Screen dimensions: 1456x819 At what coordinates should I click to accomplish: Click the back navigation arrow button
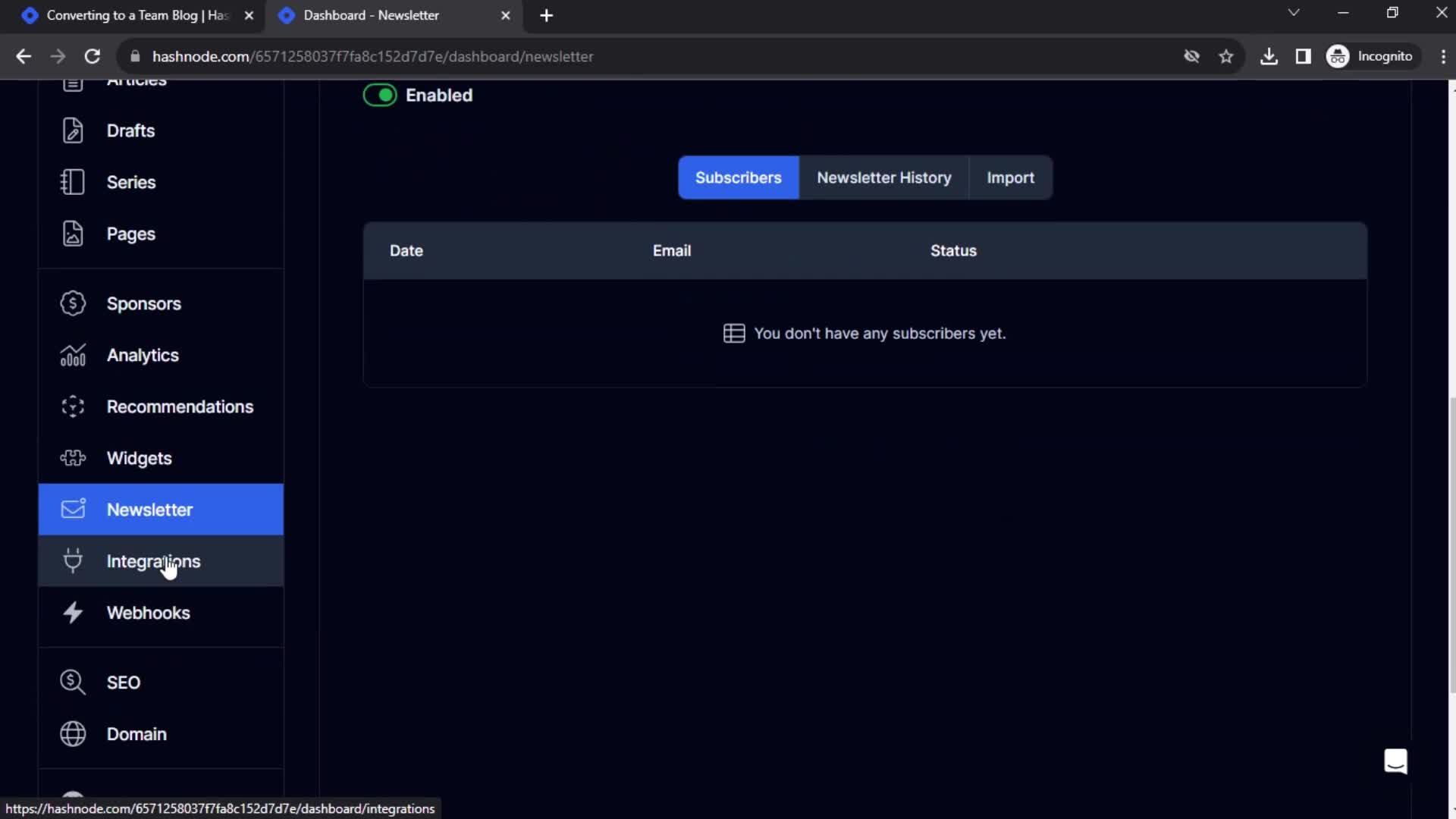[x=24, y=56]
